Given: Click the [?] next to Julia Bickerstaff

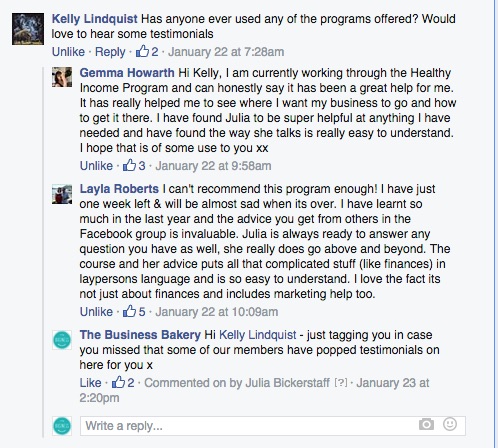Looking at the screenshot, I should (341, 383).
